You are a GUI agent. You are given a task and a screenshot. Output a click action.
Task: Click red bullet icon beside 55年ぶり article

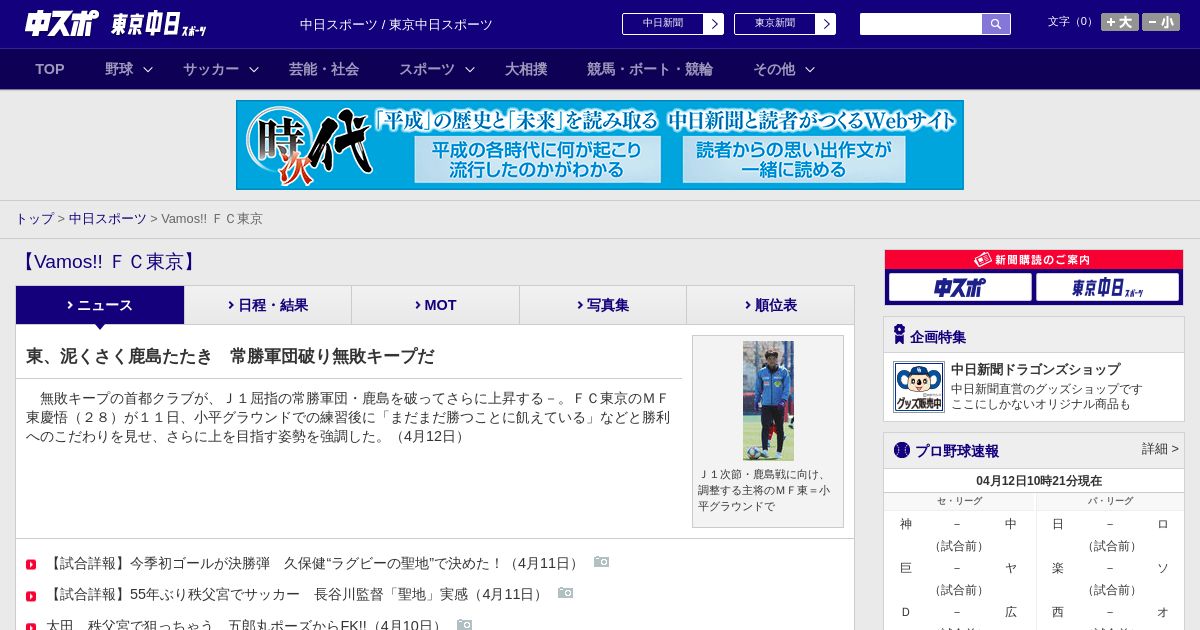pos(31,596)
